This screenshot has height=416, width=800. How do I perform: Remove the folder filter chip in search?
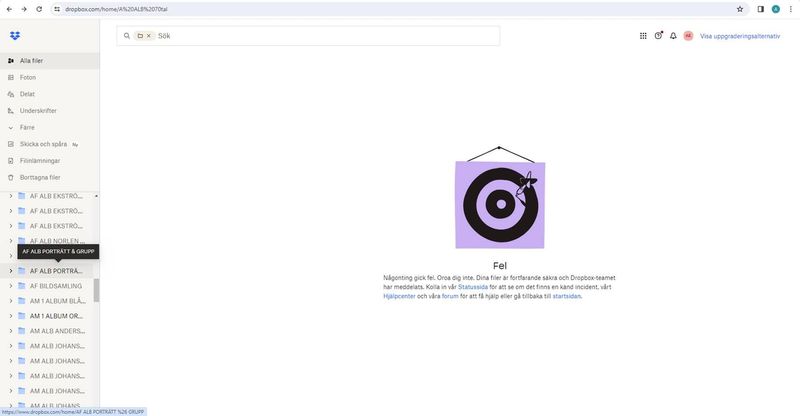coord(149,35)
